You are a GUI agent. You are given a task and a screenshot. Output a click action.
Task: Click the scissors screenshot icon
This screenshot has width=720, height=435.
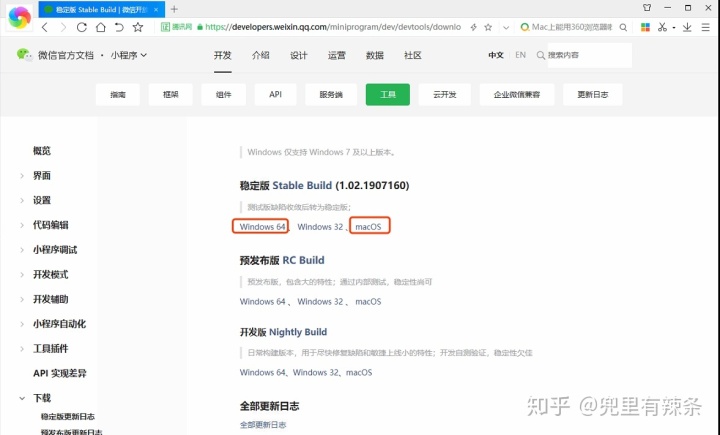point(662,27)
